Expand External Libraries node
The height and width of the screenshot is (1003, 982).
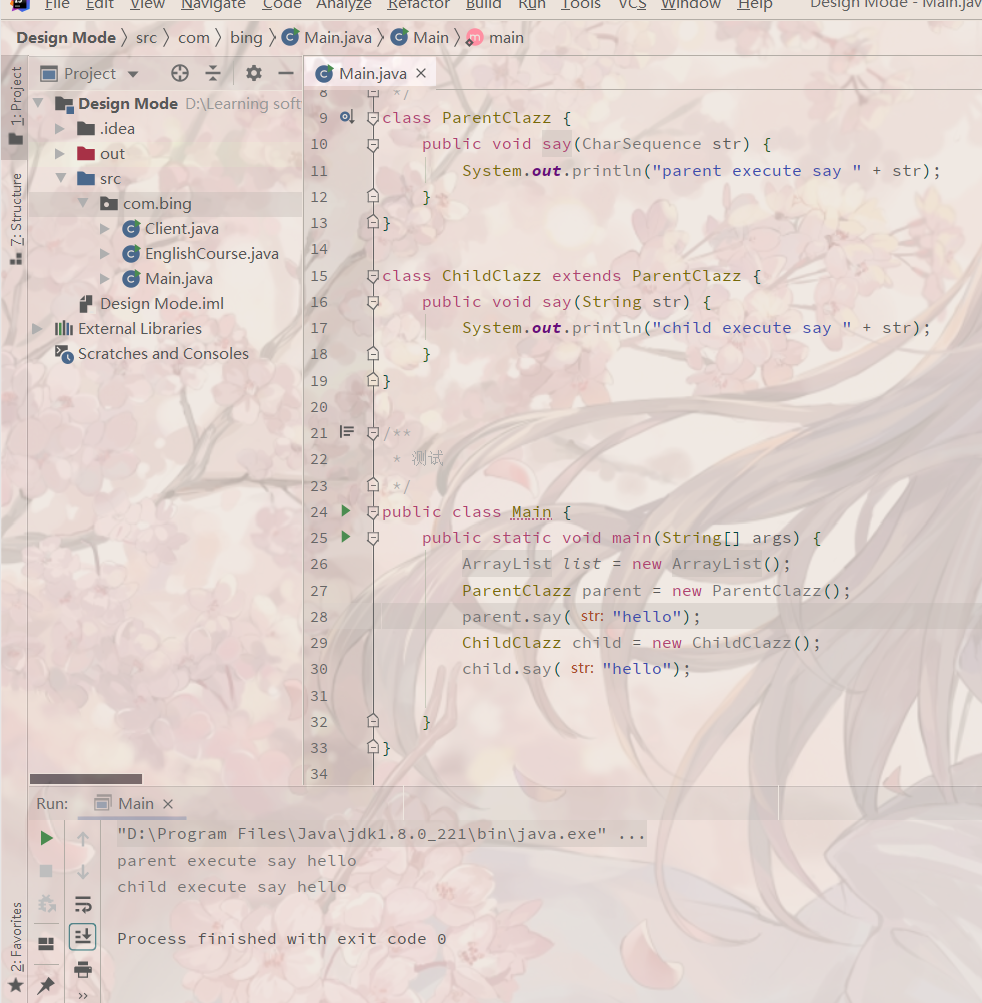tap(38, 328)
